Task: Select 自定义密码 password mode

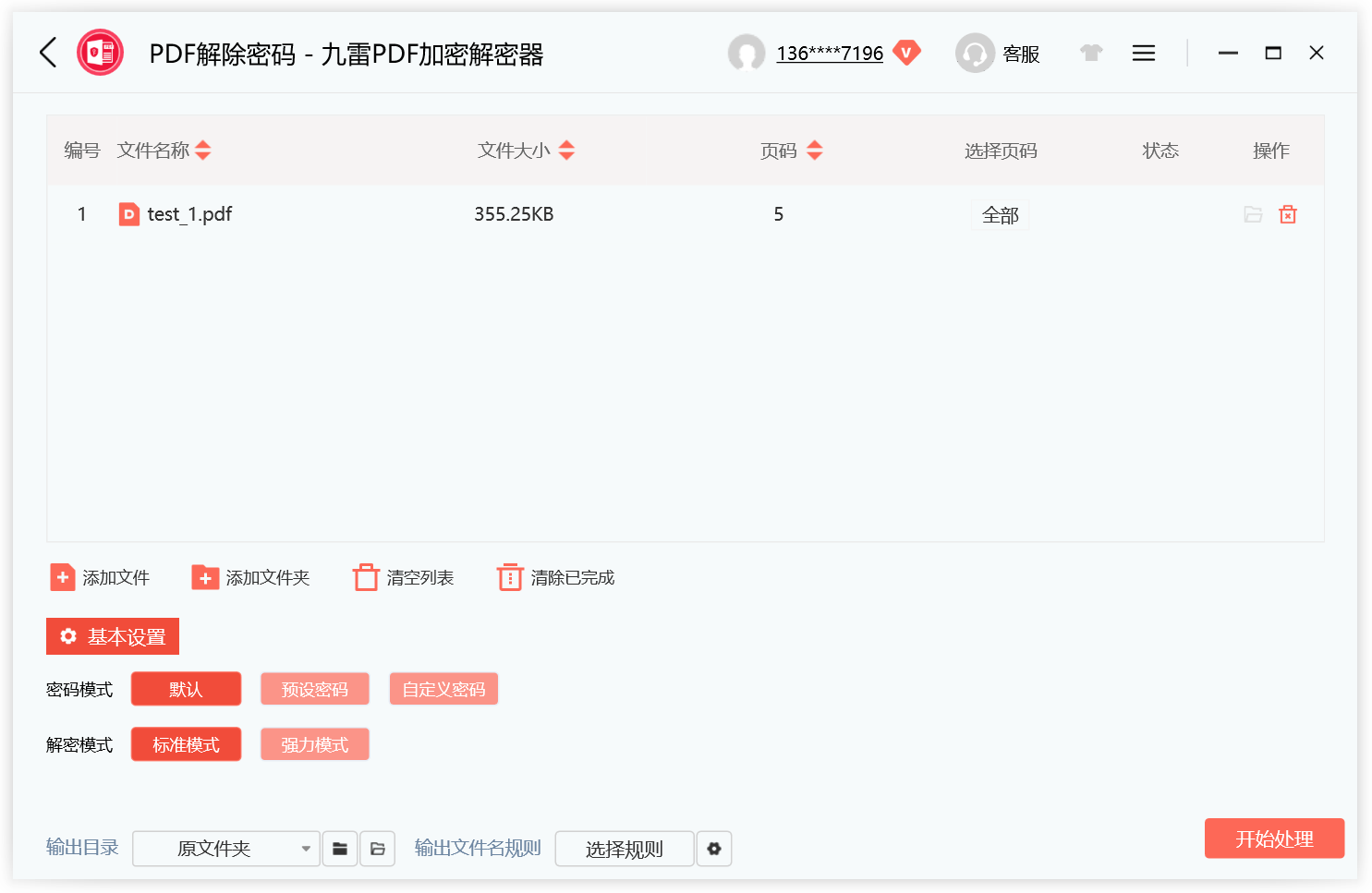Action: coord(443,688)
